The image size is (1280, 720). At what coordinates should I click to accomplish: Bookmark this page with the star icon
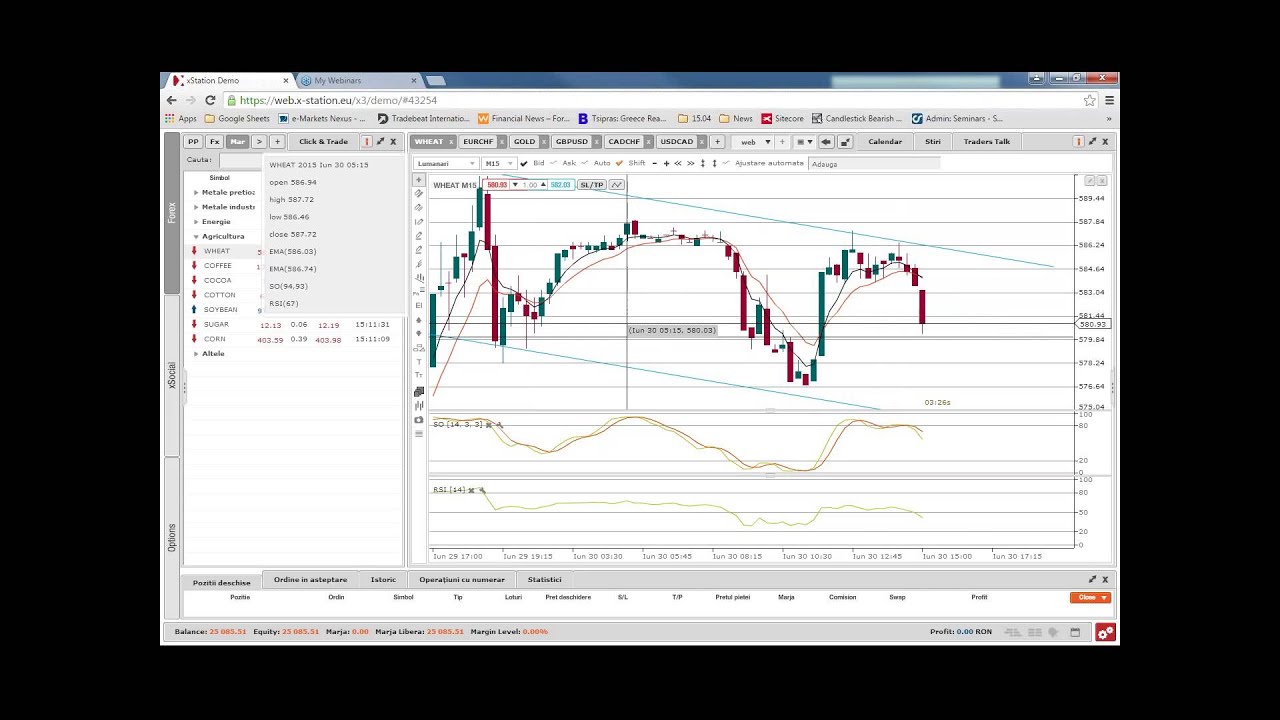click(x=1090, y=100)
